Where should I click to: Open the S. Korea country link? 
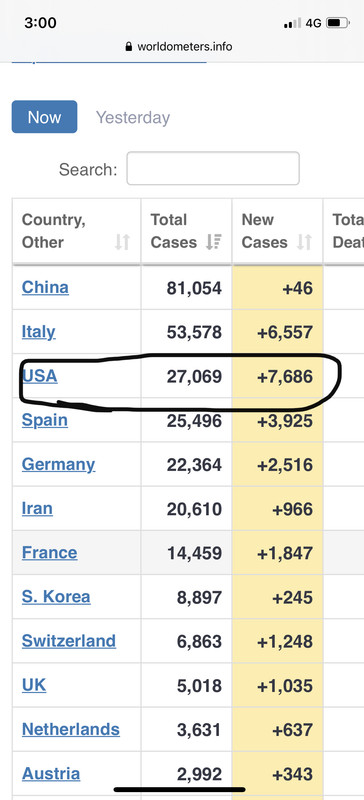click(56, 596)
